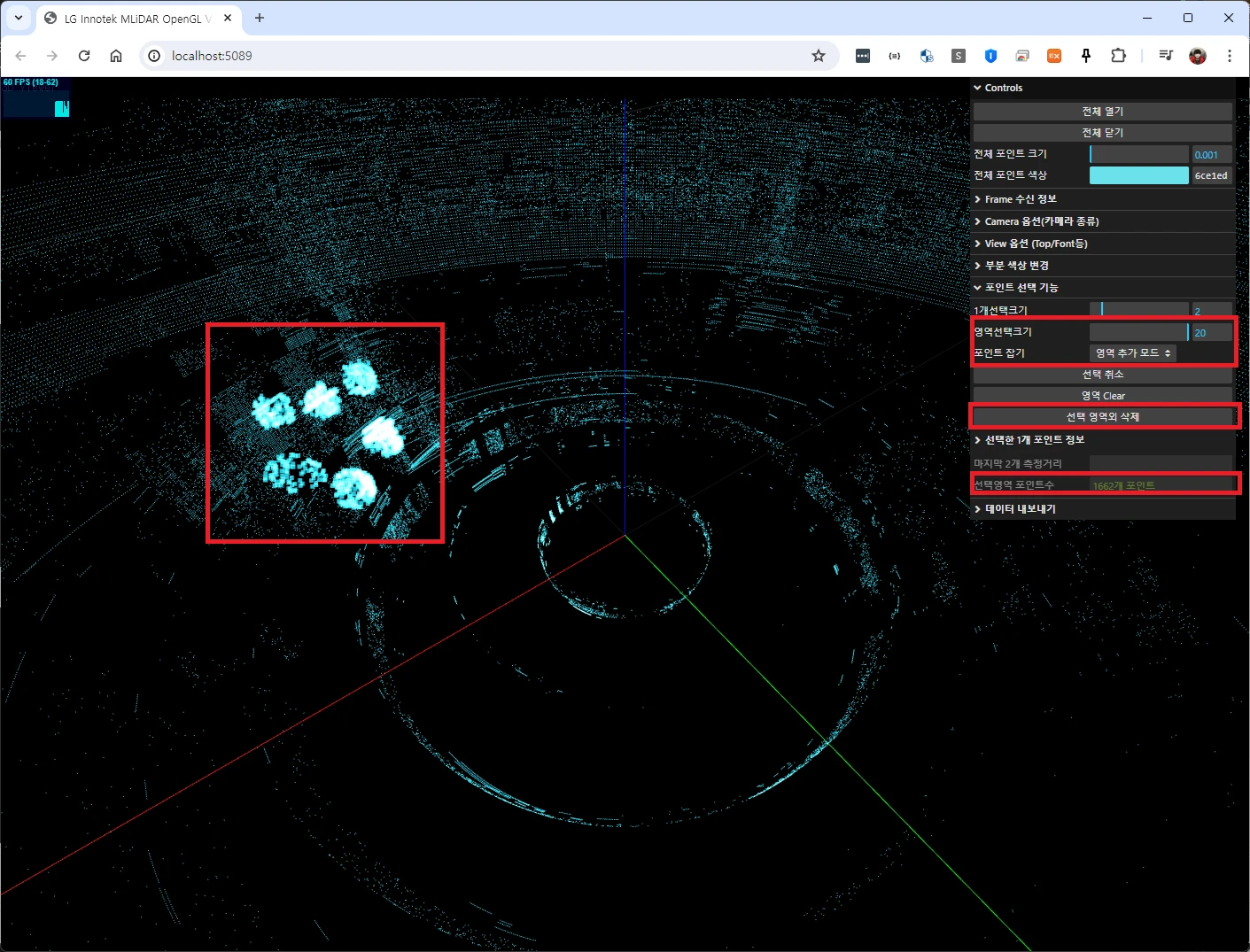Expand the Camera 옵션(카메라 종류) folder
Image resolution: width=1250 pixels, height=952 pixels.
coord(1103,221)
